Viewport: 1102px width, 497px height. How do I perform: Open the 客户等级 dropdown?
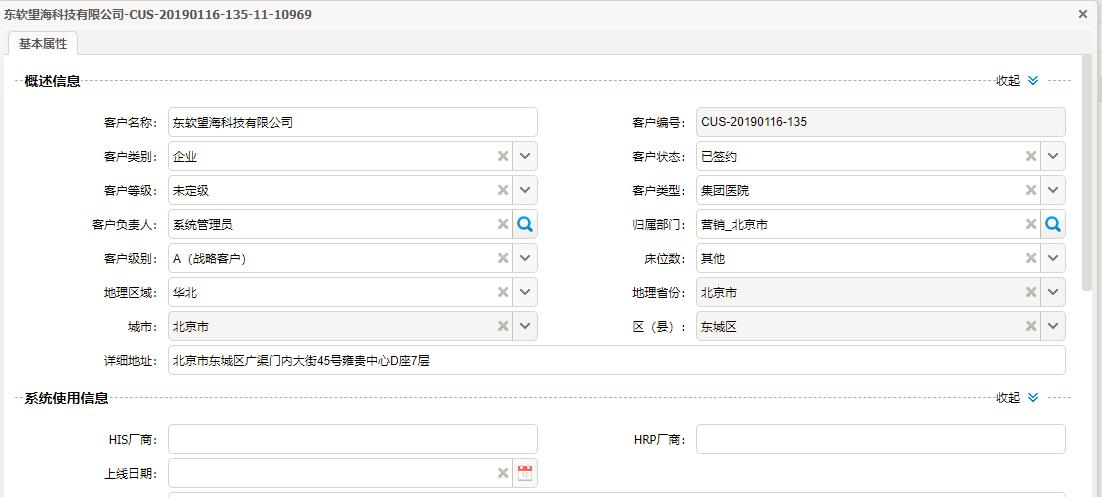coord(525,191)
